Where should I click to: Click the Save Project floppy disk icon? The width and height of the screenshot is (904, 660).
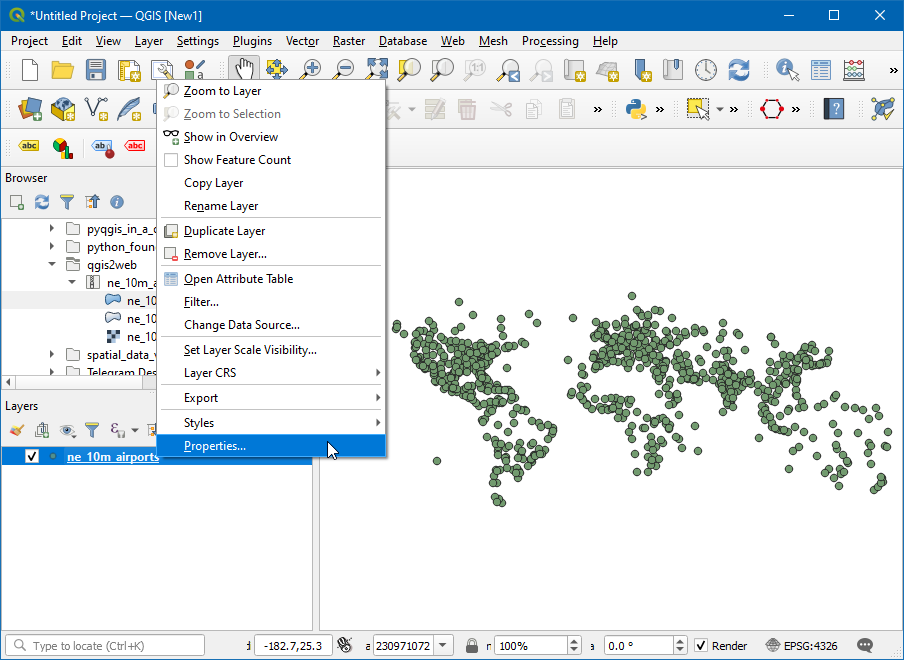(95, 70)
